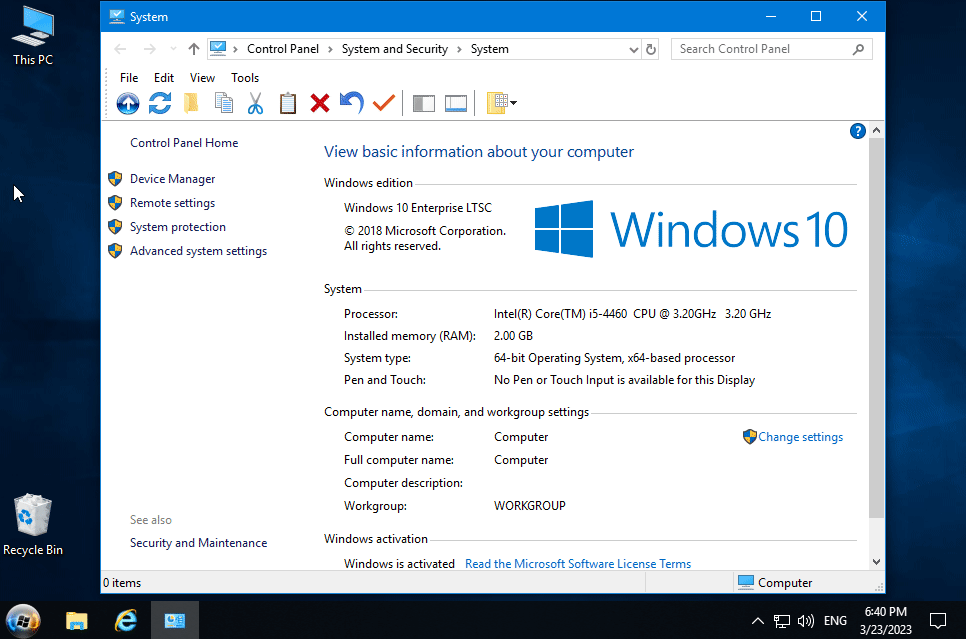Click the '2.00 GB' installed memory value
This screenshot has height=639, width=966.
513,336
